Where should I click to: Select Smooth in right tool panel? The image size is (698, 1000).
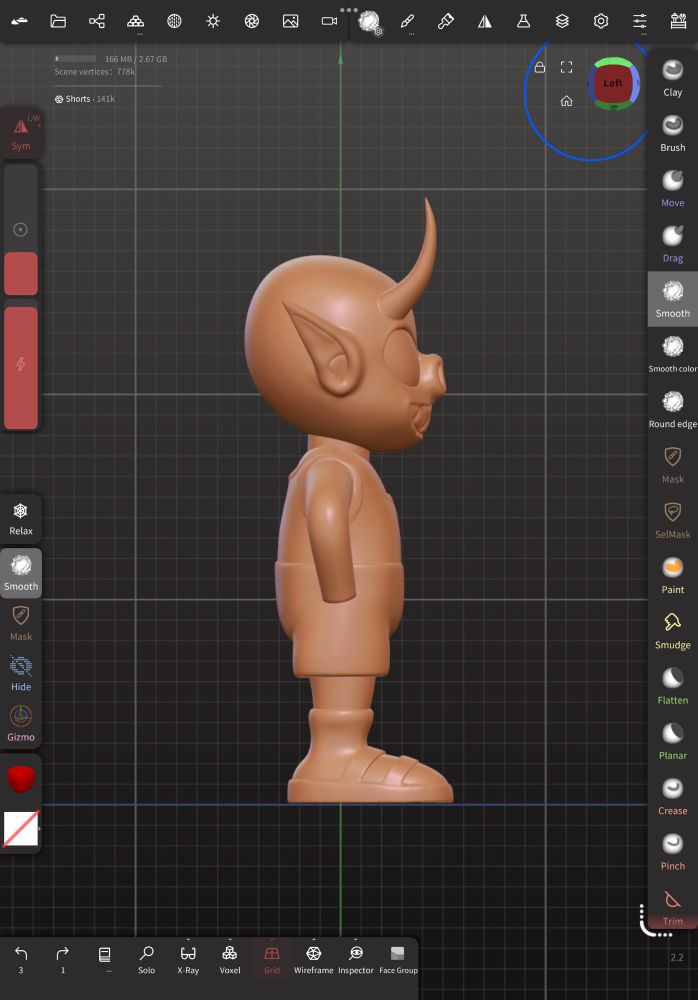tap(672, 299)
